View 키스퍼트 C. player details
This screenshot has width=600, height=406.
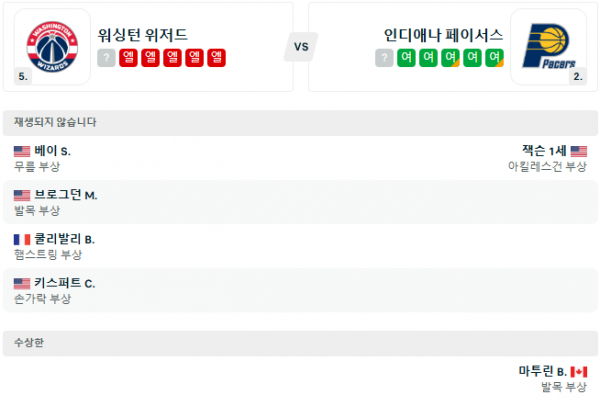[65, 284]
